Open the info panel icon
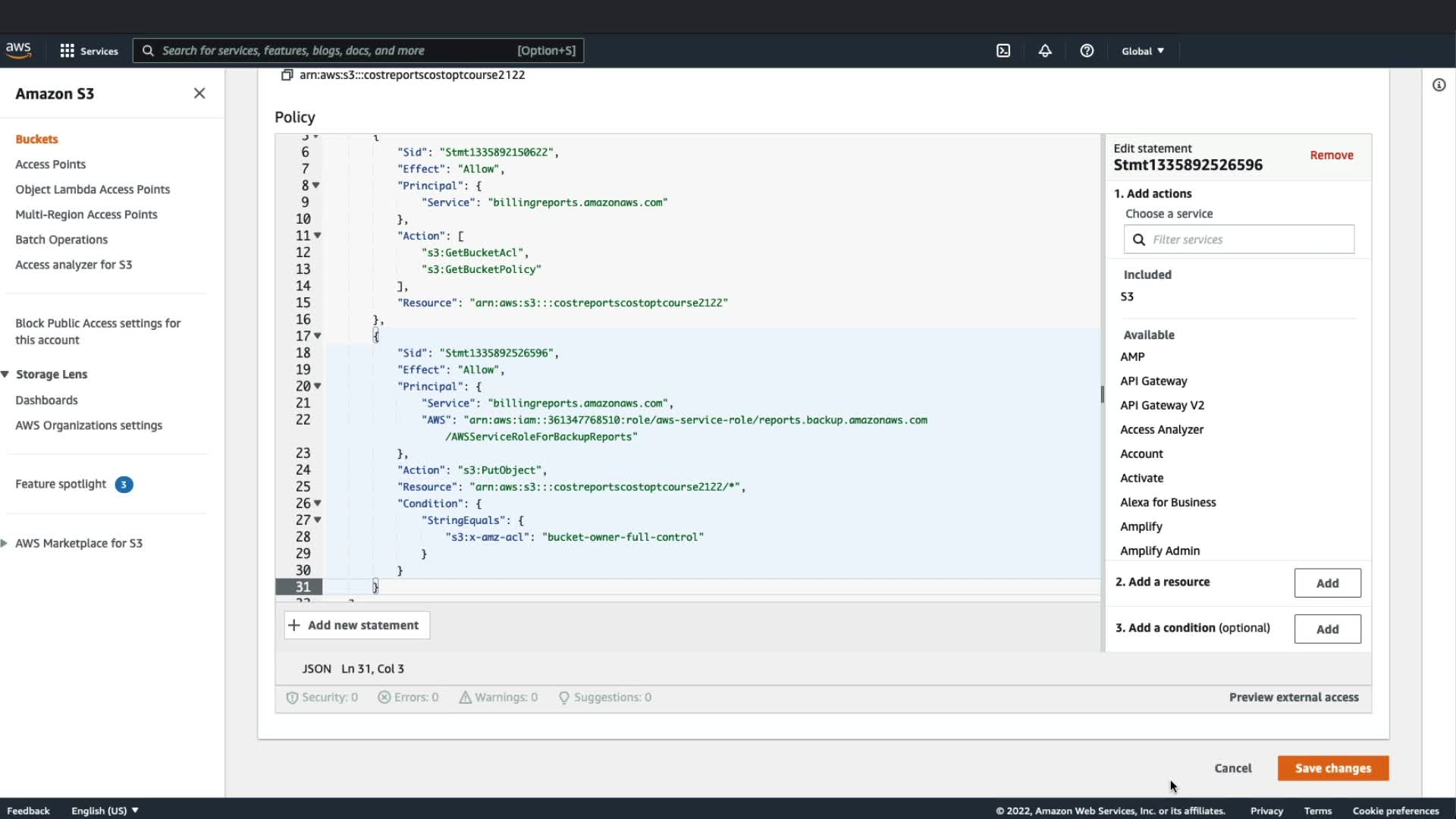 click(1439, 85)
